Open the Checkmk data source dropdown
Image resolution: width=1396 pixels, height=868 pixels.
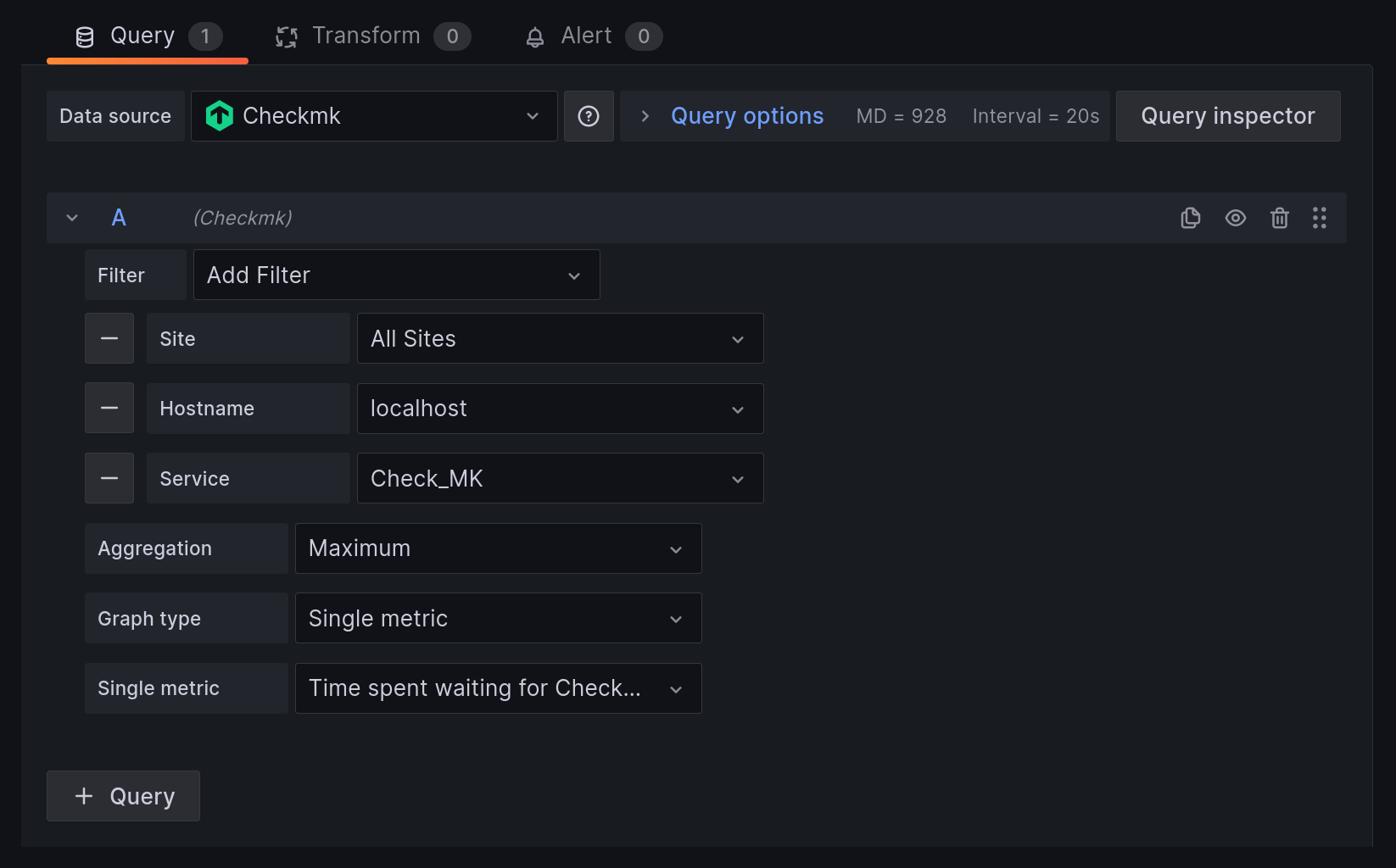(x=374, y=116)
